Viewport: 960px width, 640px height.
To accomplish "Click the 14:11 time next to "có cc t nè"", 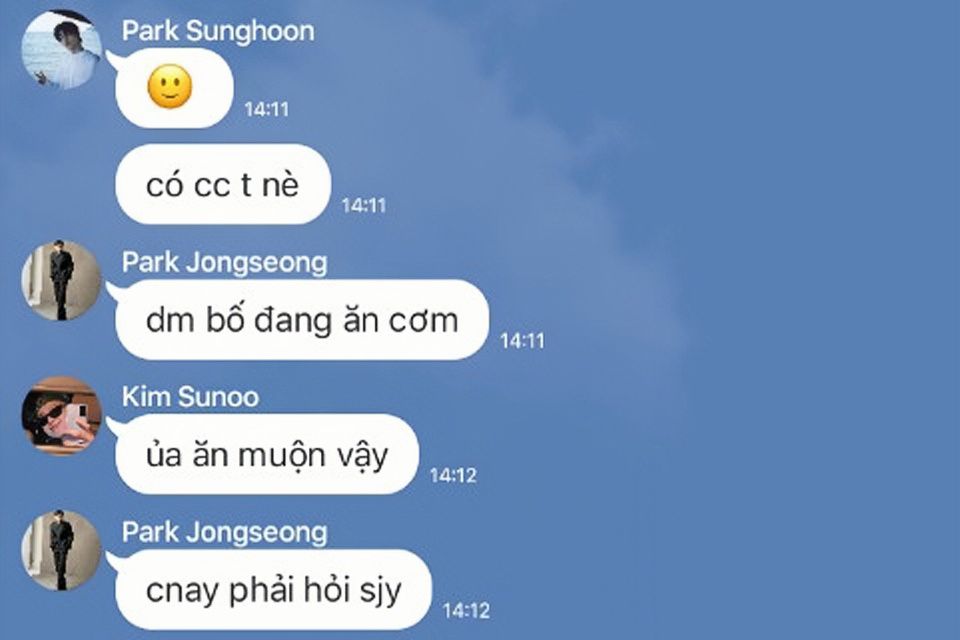I will pos(364,206).
